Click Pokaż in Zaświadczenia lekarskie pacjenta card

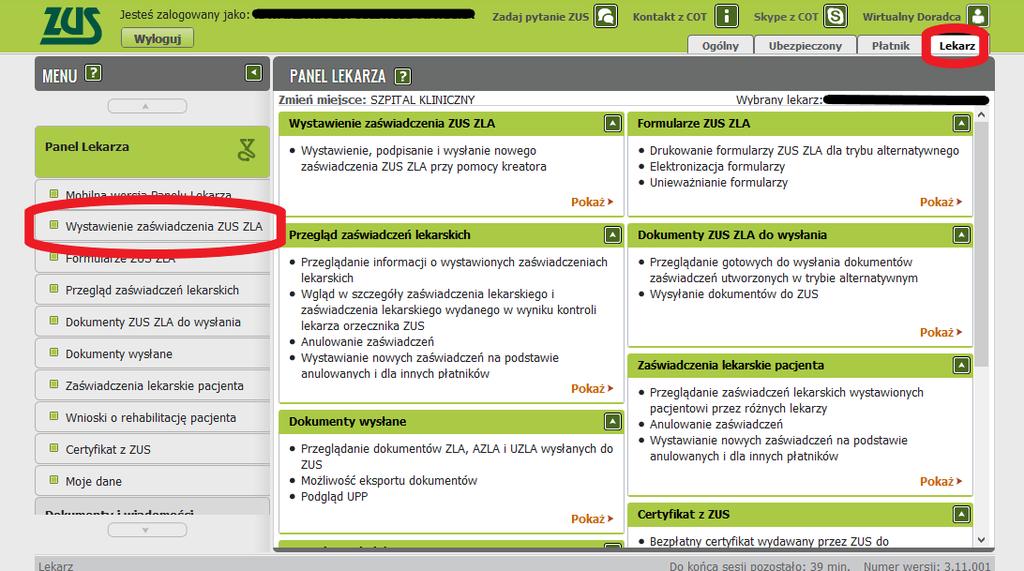940,481
